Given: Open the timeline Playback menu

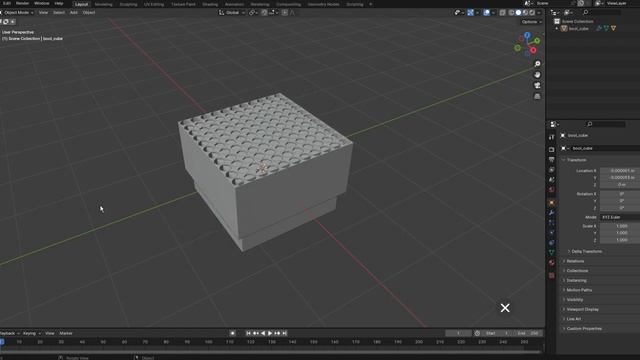Looking at the screenshot, I should [x=9, y=333].
